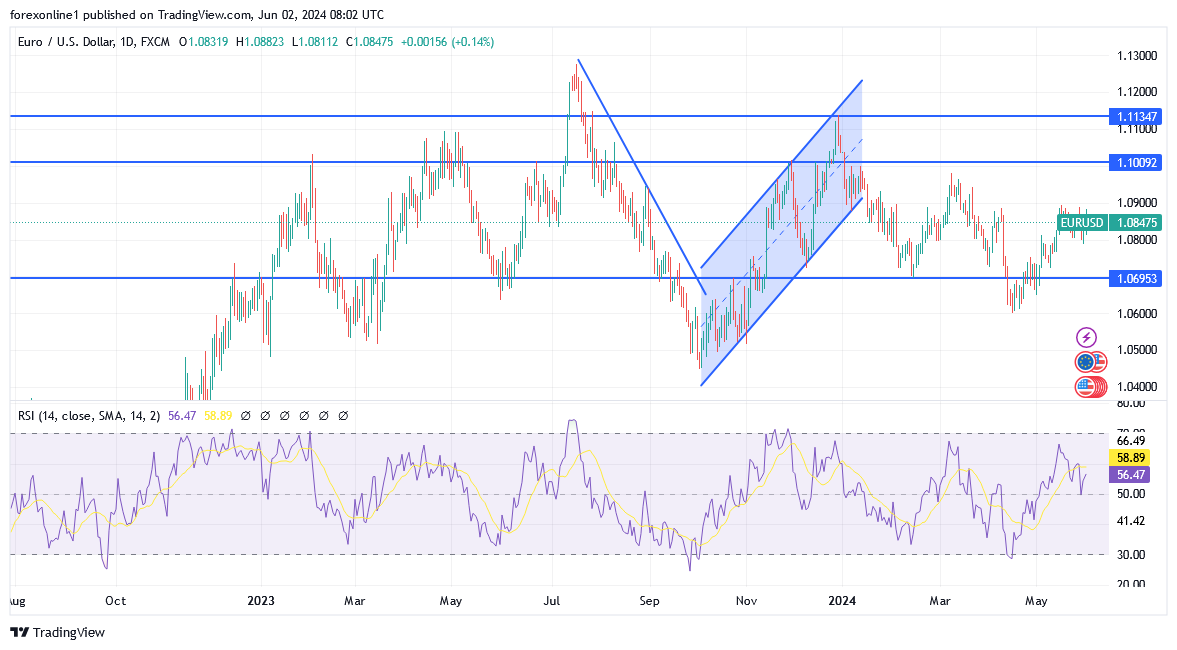Click the yellow 58.89 RSI-MA value tag
Screen dimensions: 1177x650
1130,458
